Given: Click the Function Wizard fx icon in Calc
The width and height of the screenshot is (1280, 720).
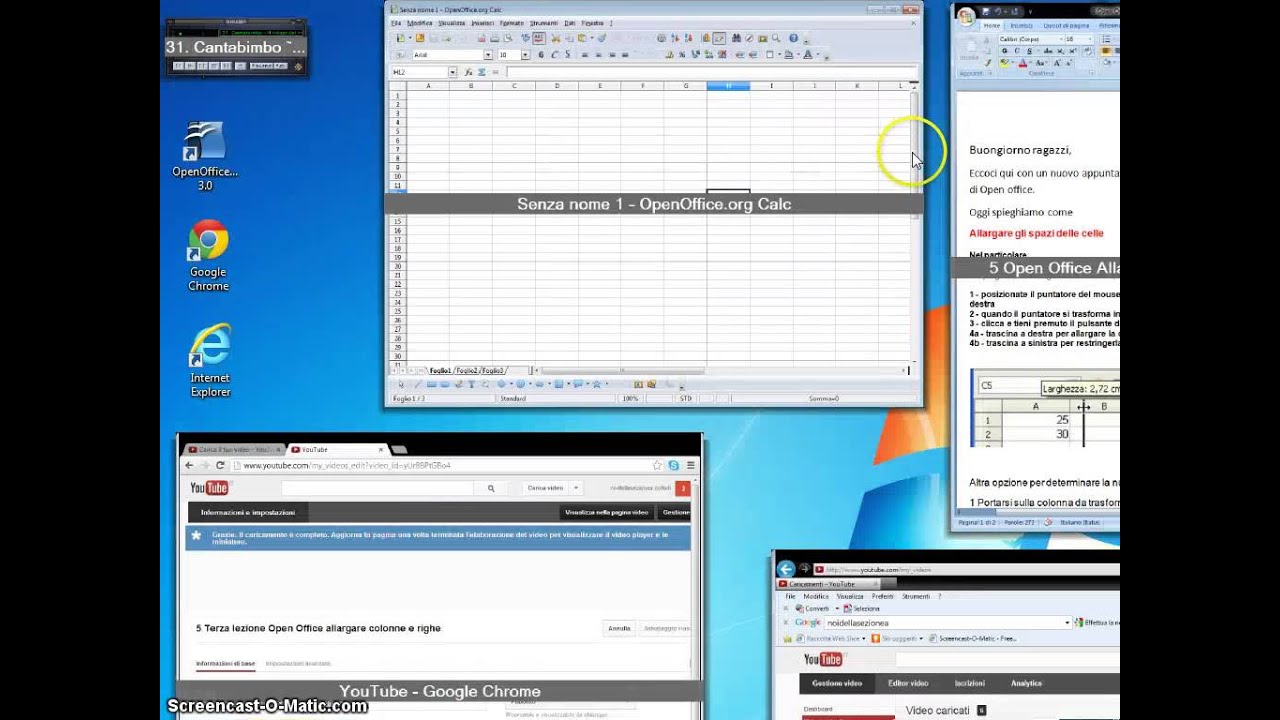Looking at the screenshot, I should (x=468, y=72).
